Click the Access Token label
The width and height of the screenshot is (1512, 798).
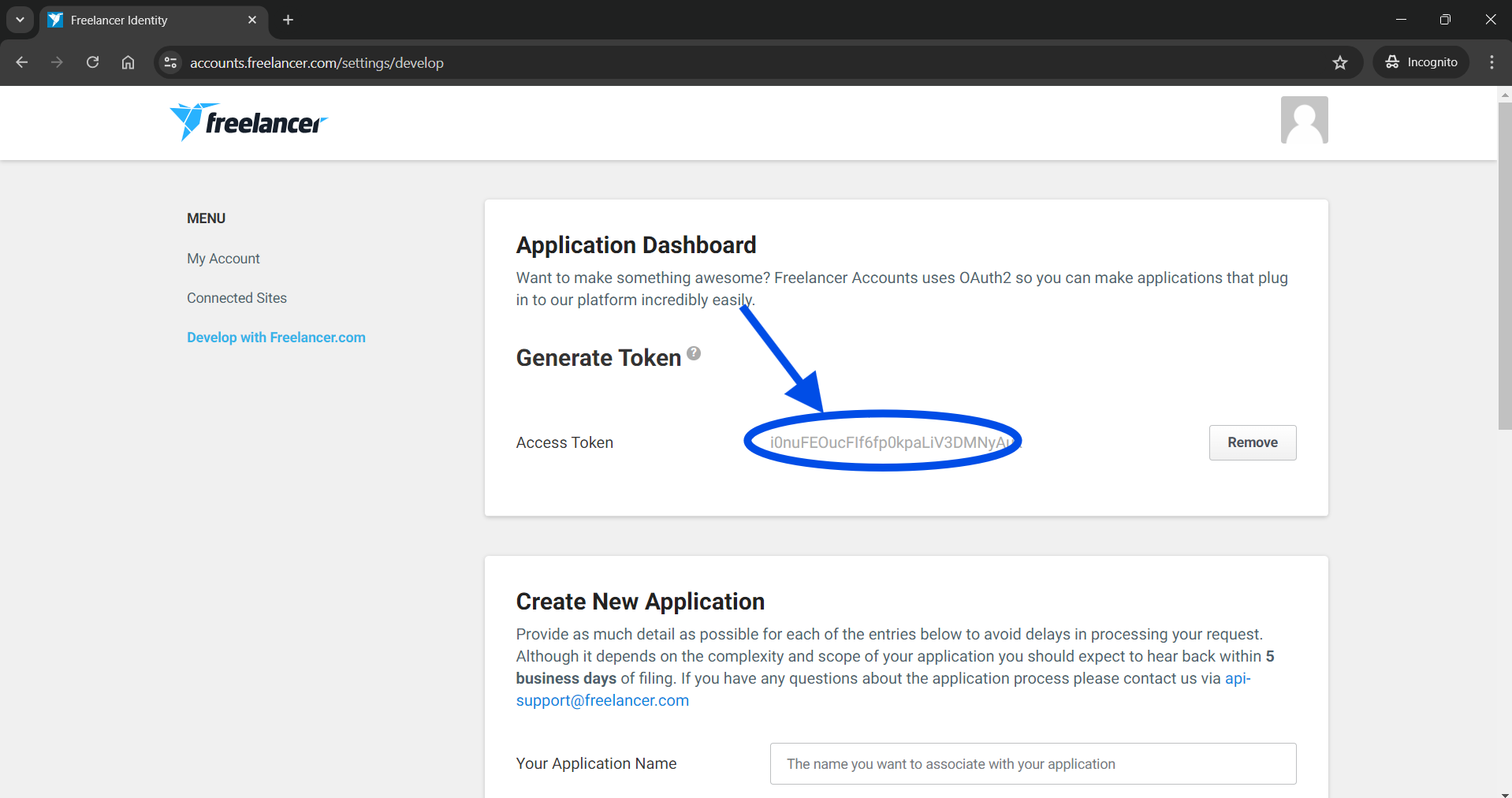[x=564, y=442]
